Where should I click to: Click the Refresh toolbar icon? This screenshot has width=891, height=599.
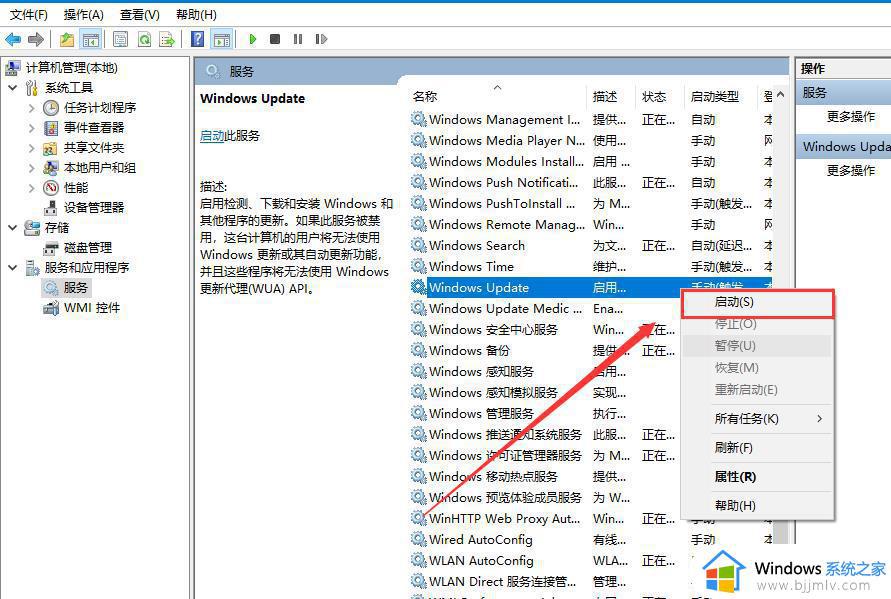click(144, 39)
